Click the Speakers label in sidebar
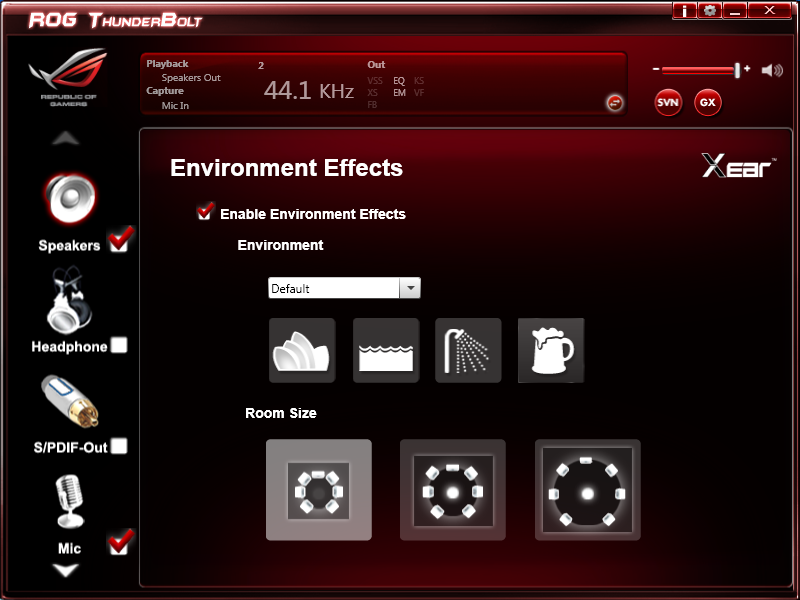This screenshot has width=800, height=600. [69, 245]
